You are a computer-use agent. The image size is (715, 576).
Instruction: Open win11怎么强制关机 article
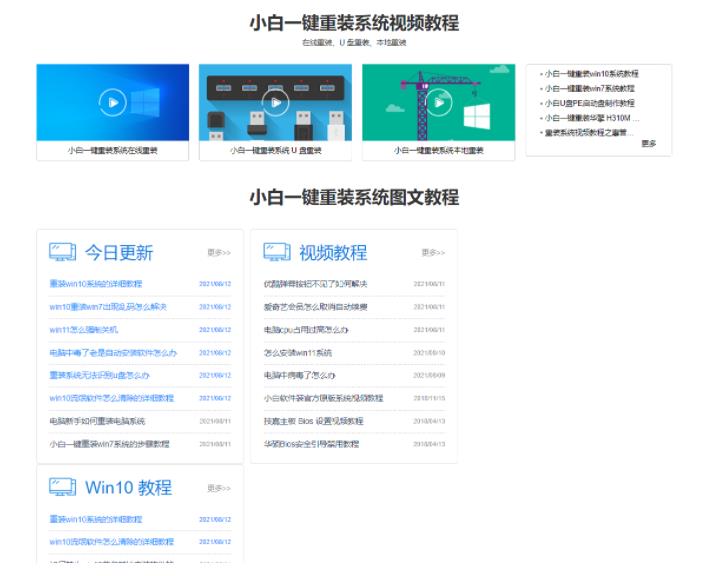click(84, 329)
